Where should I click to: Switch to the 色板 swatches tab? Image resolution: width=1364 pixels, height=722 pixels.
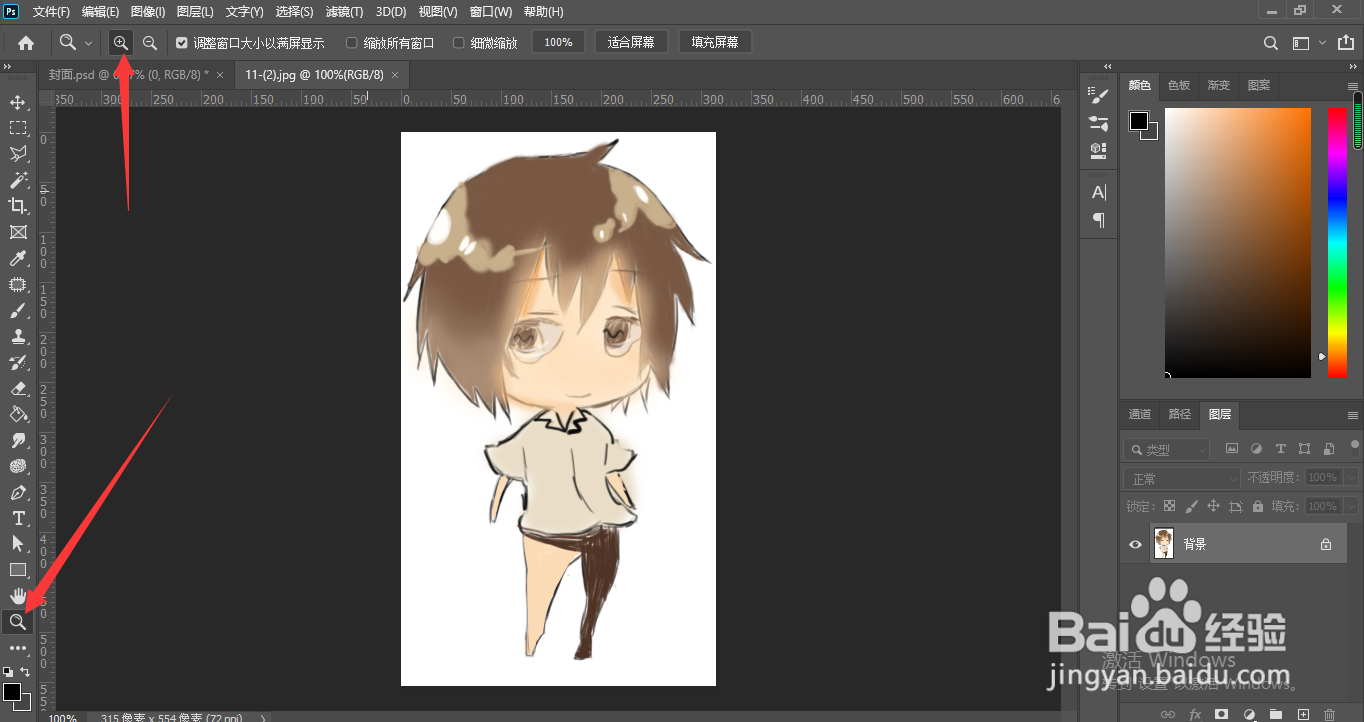pyautogui.click(x=1179, y=85)
